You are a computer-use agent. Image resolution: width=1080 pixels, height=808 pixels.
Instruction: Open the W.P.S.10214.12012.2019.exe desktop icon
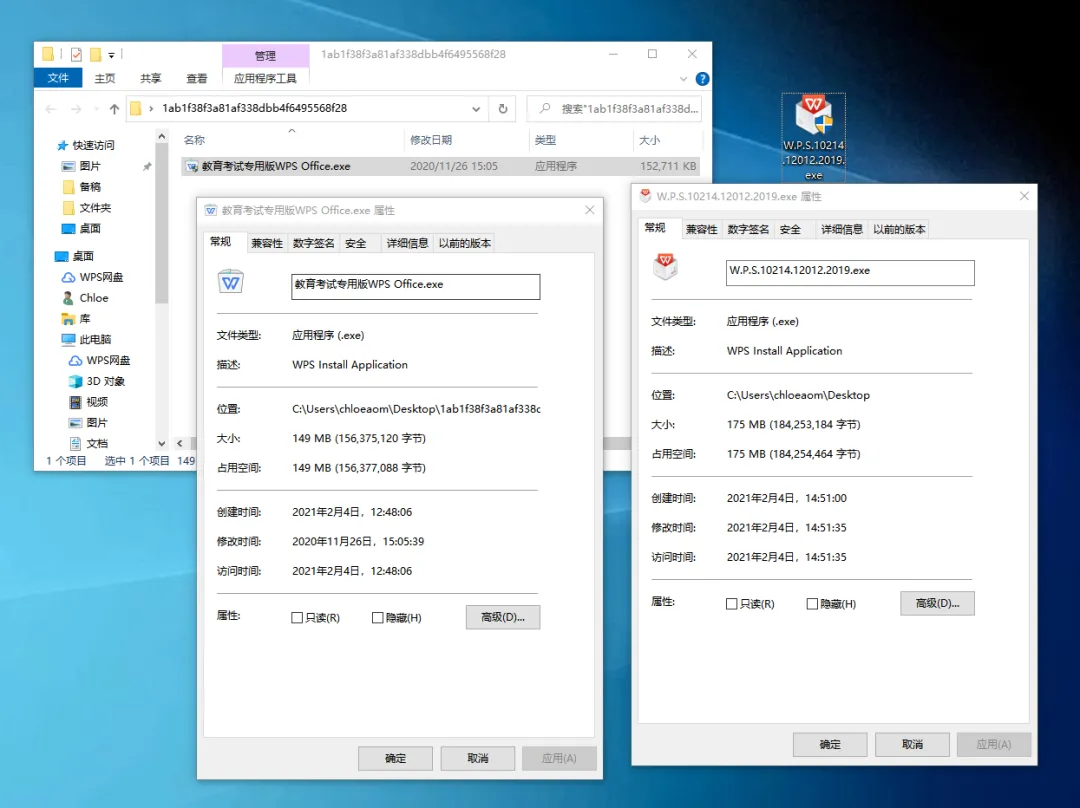813,137
